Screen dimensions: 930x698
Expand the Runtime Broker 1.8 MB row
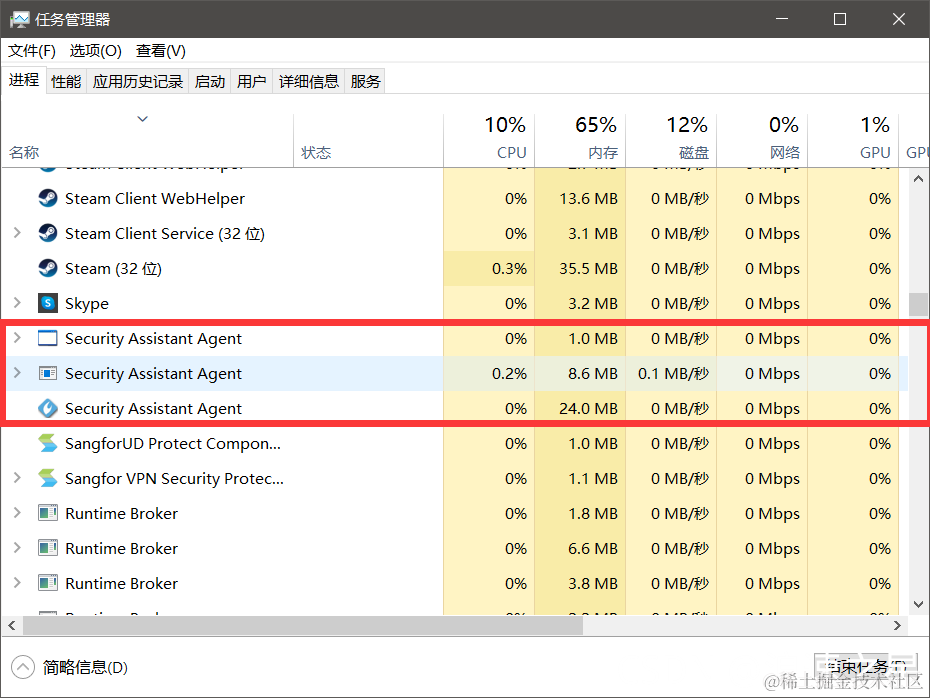17,513
